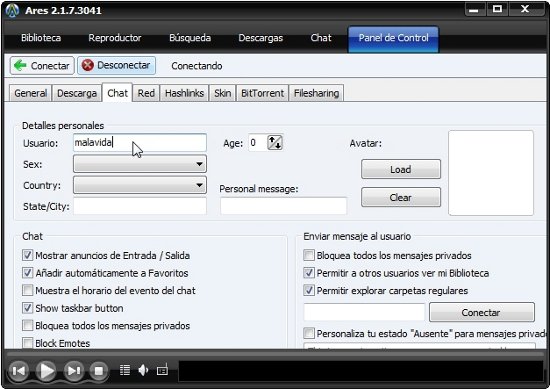Close the Ares window
The width and height of the screenshot is (550, 389).
[525, 9]
